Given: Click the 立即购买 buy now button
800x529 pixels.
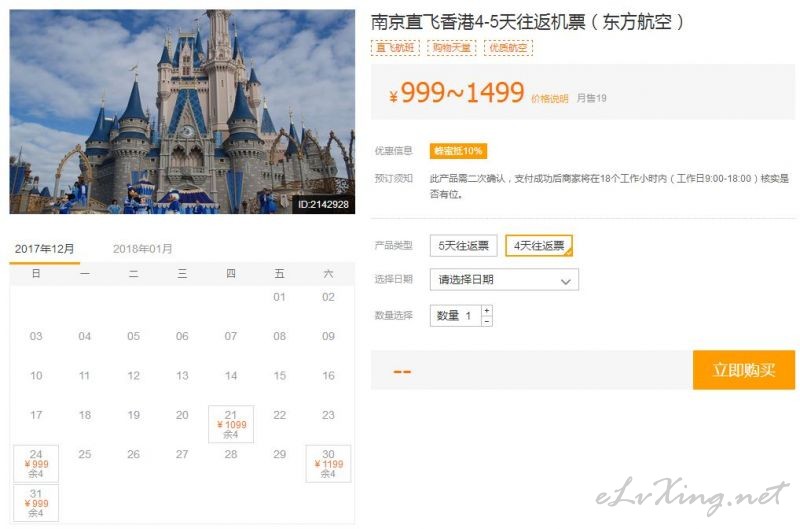Looking at the screenshot, I should click(x=744, y=370).
